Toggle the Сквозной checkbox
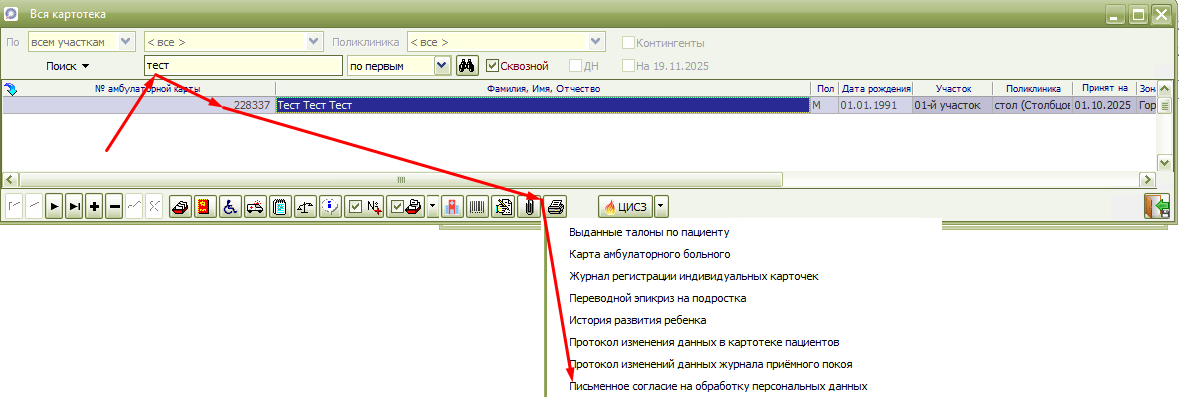The height and width of the screenshot is (406, 1179). tap(492, 66)
